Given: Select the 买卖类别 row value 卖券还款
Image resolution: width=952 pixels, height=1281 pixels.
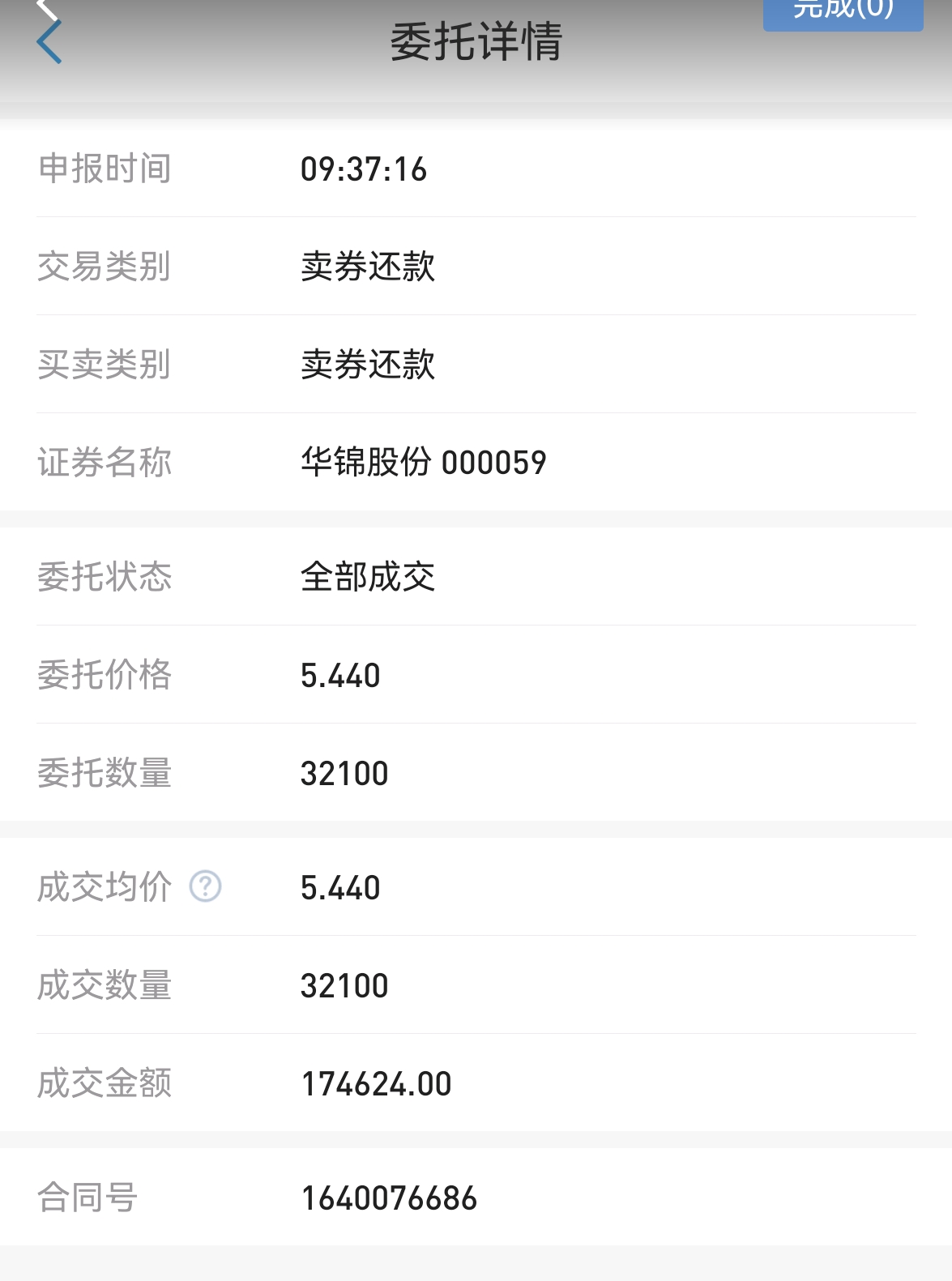Looking at the screenshot, I should pos(368,365).
